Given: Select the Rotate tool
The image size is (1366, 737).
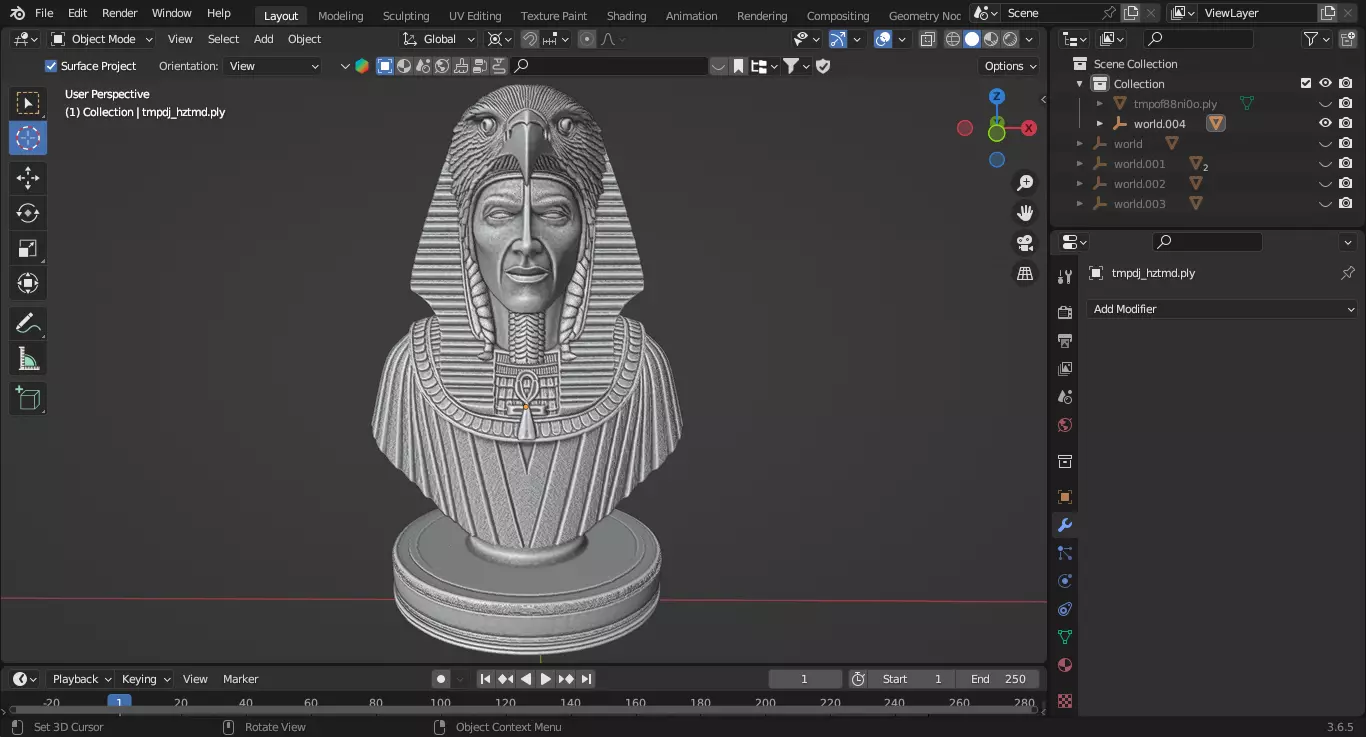Looking at the screenshot, I should coord(28,213).
